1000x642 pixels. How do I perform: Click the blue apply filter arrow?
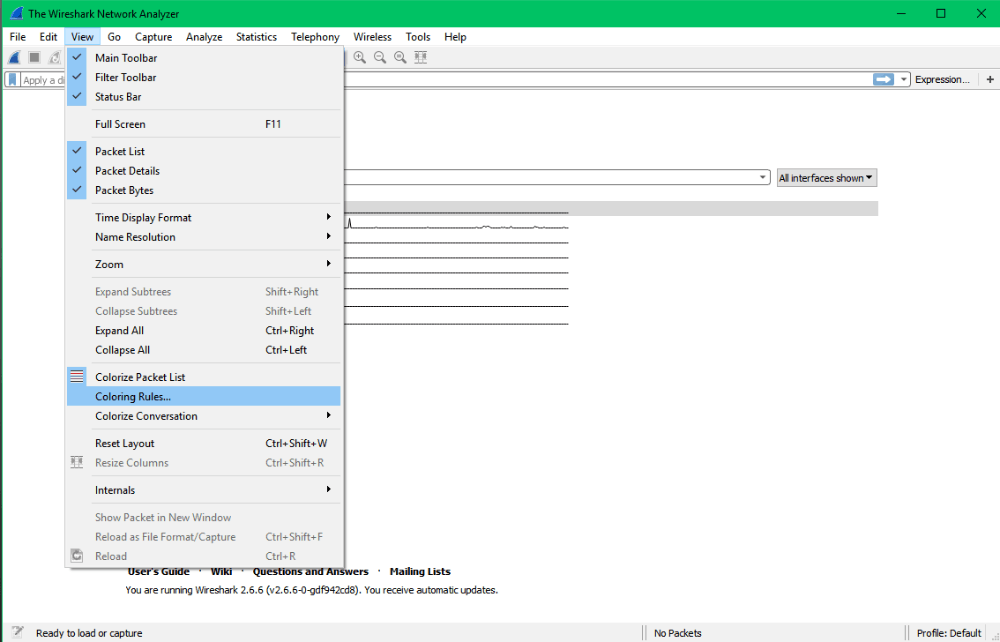click(883, 79)
